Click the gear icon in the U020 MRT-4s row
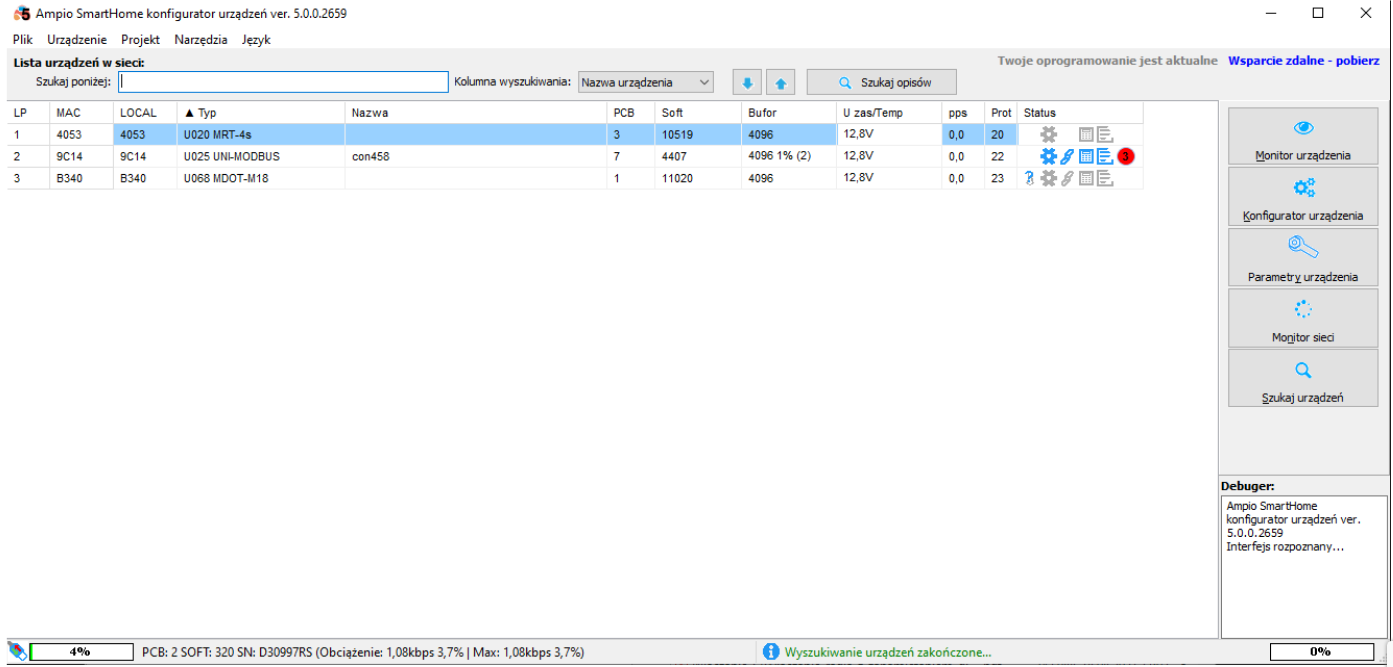1393x667 pixels. pos(1048,134)
